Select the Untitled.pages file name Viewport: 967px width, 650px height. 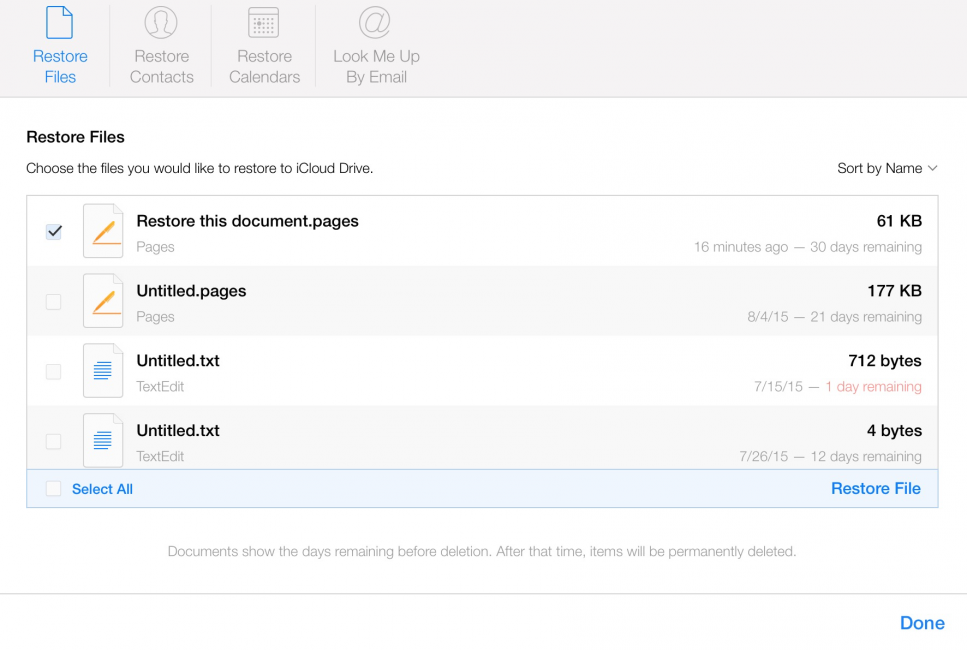pos(191,290)
